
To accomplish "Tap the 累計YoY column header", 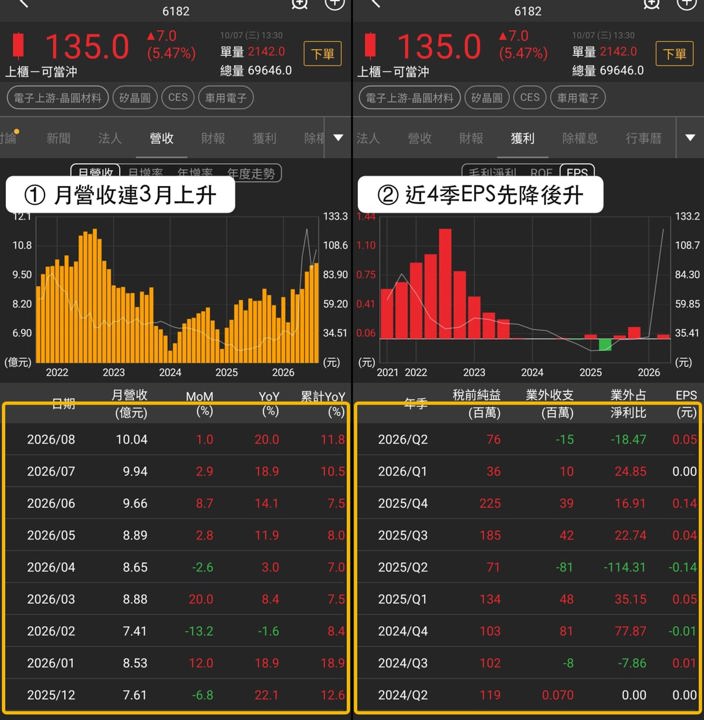I will pos(323,404).
